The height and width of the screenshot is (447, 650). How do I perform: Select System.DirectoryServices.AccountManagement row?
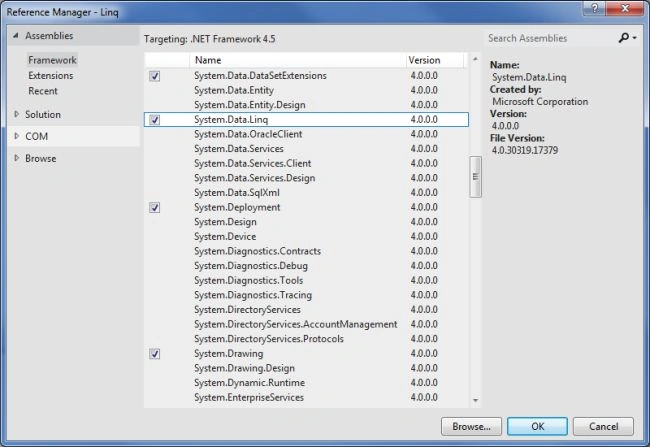click(x=306, y=324)
